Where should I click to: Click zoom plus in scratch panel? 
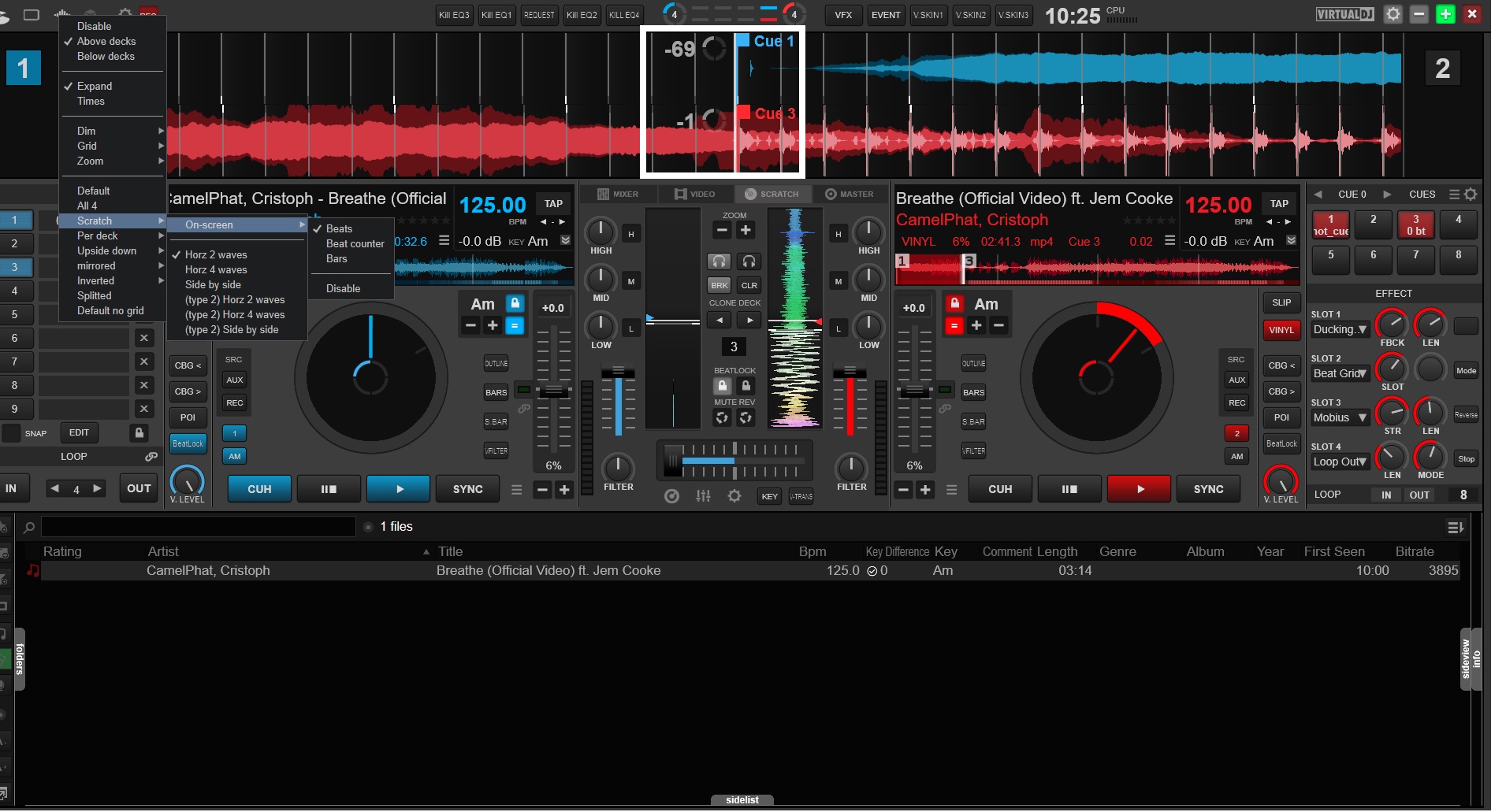(746, 230)
